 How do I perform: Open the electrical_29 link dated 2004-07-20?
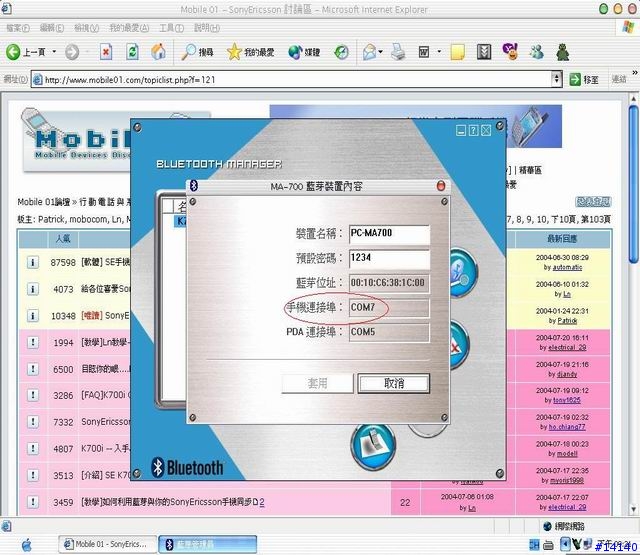pyautogui.click(x=567, y=348)
